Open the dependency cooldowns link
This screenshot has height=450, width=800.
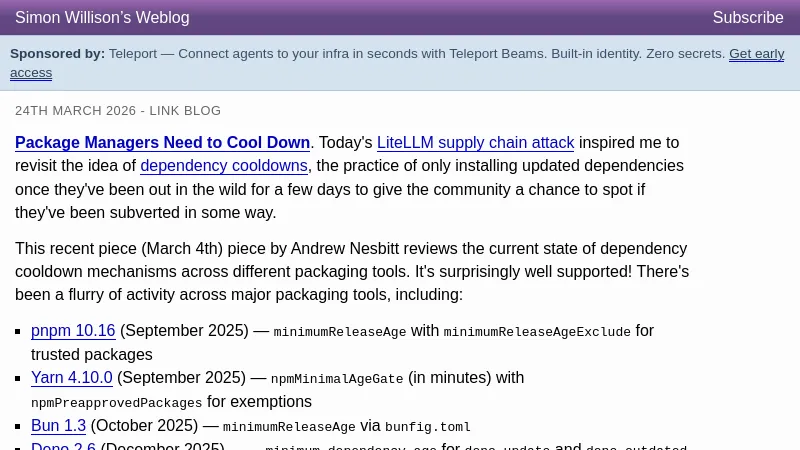point(224,166)
